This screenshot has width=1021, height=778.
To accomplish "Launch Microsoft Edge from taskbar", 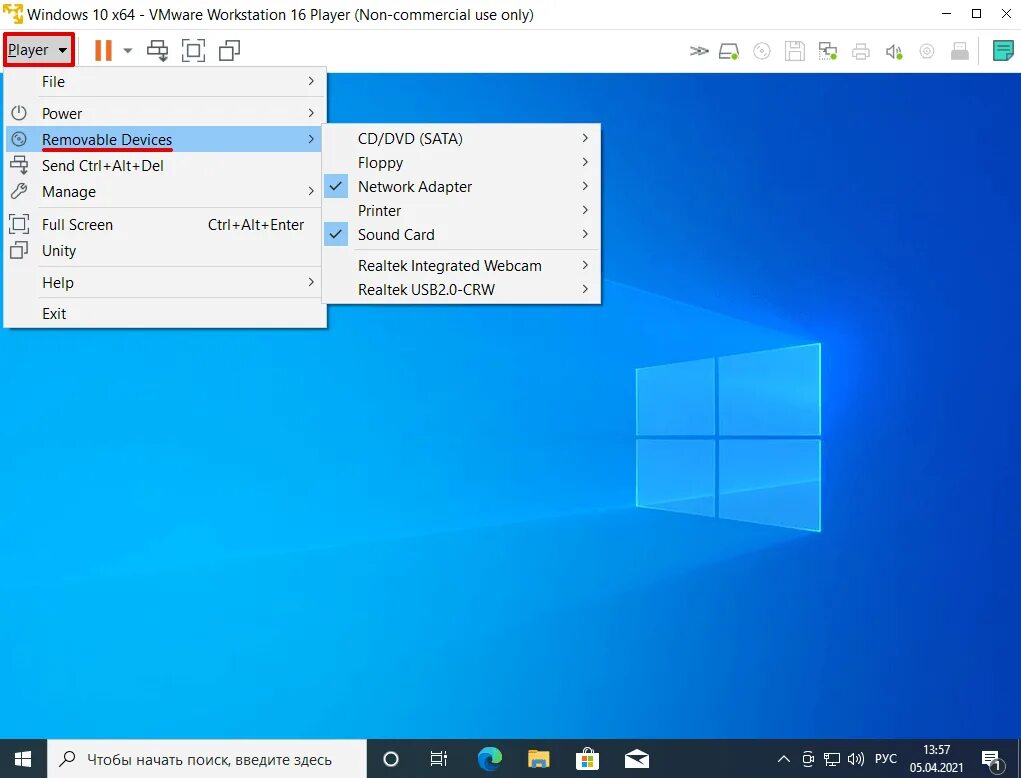I will 490,759.
